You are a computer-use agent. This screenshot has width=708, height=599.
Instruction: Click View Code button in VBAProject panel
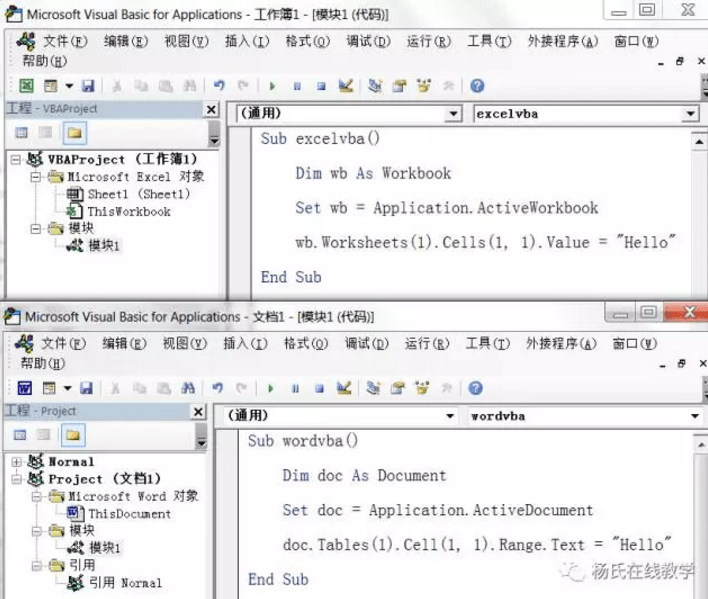coord(21,133)
